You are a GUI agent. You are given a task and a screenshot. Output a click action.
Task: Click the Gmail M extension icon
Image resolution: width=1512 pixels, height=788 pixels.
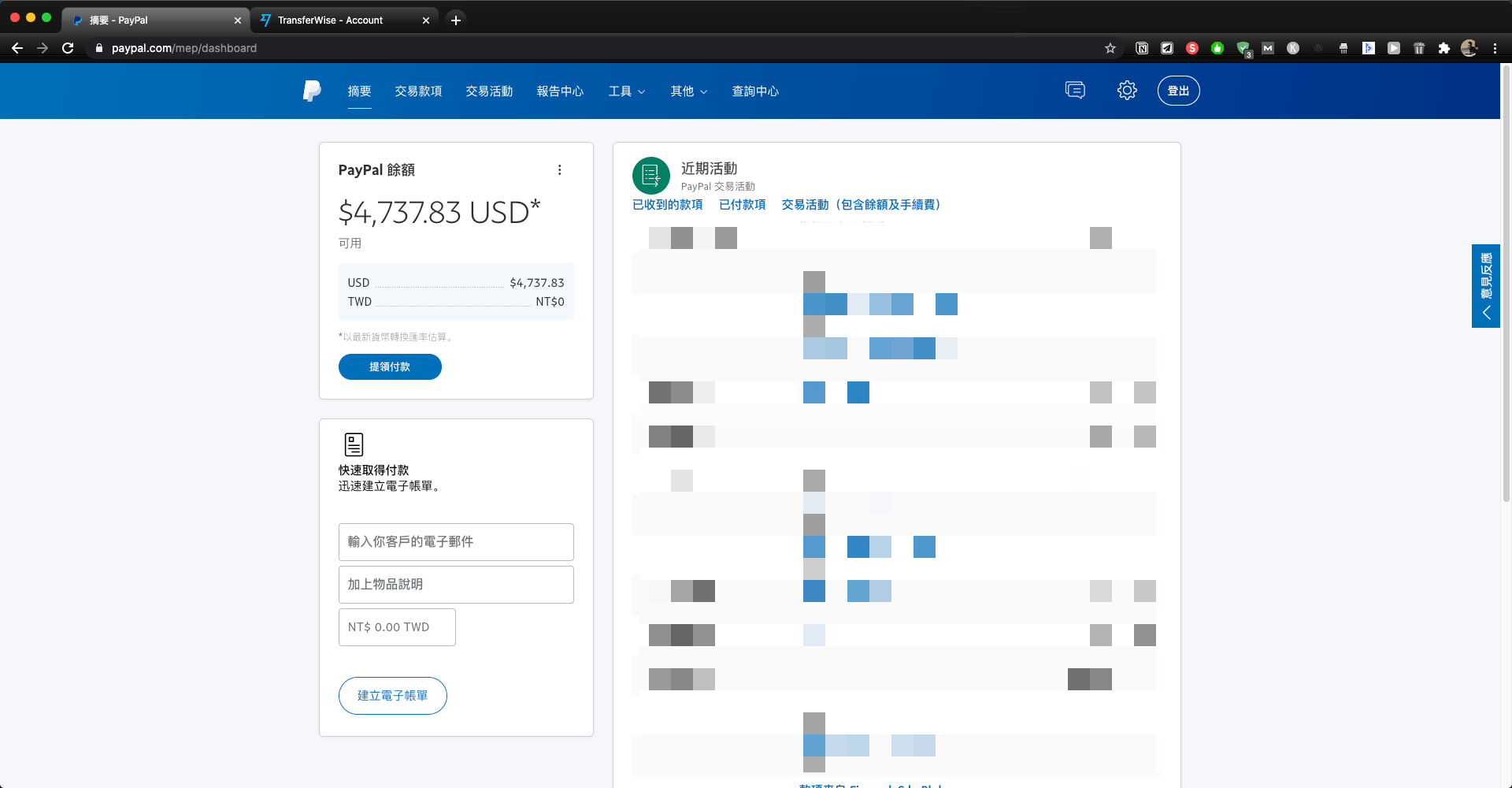(1268, 48)
